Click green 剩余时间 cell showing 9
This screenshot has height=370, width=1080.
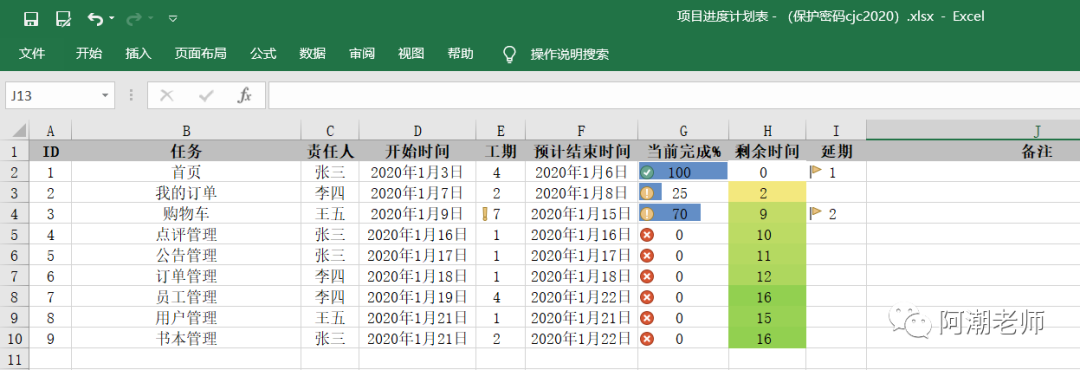tap(767, 214)
